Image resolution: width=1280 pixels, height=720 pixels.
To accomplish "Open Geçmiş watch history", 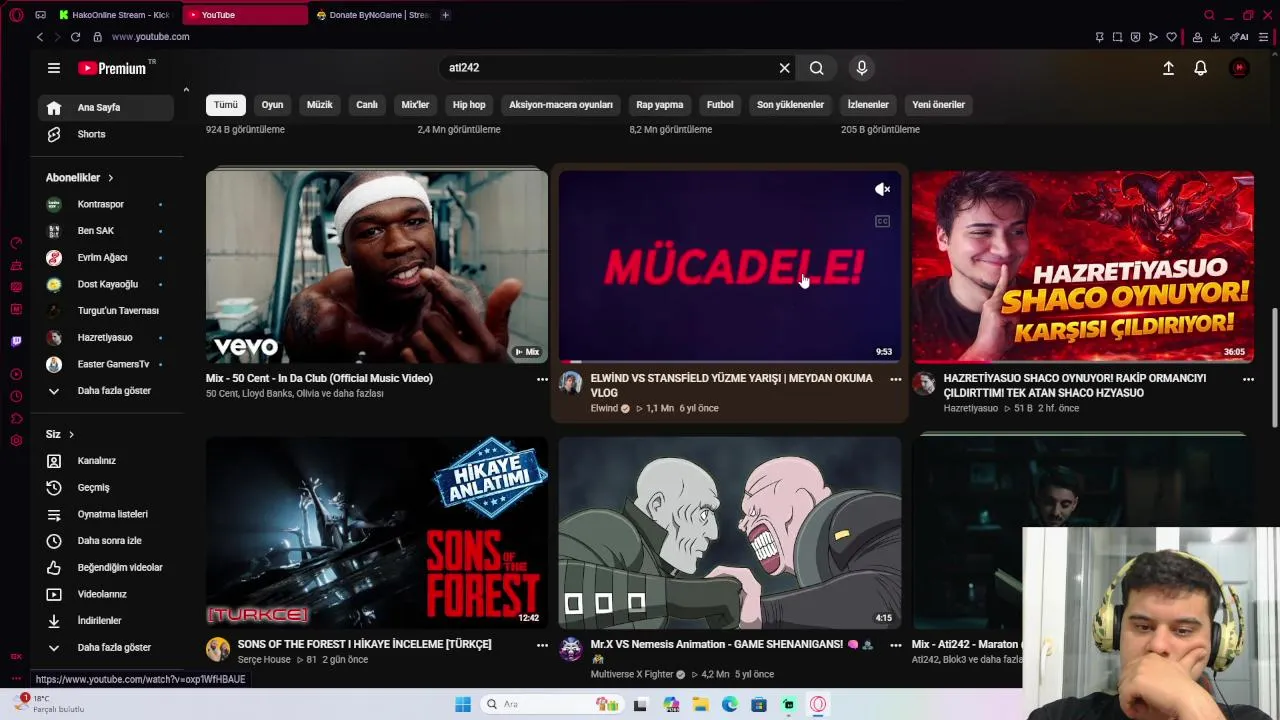I will 106,487.
